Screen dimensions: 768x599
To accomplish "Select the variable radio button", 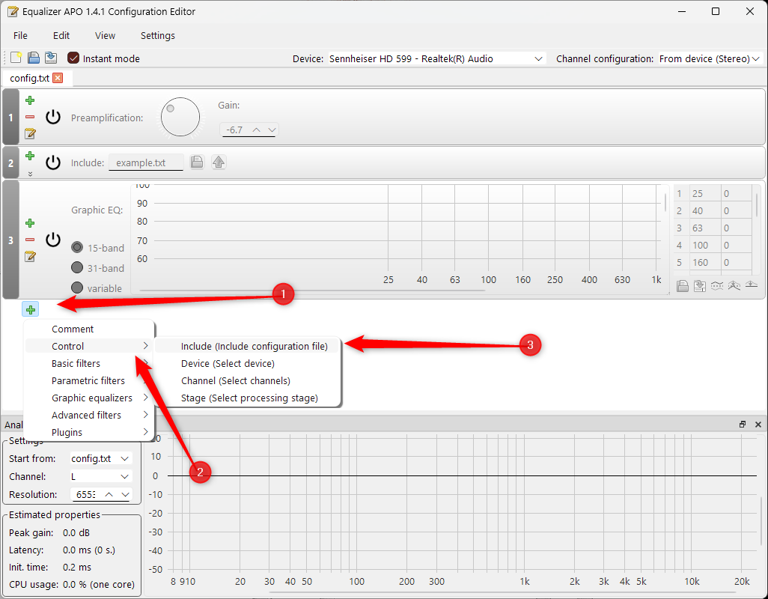I will point(77,288).
